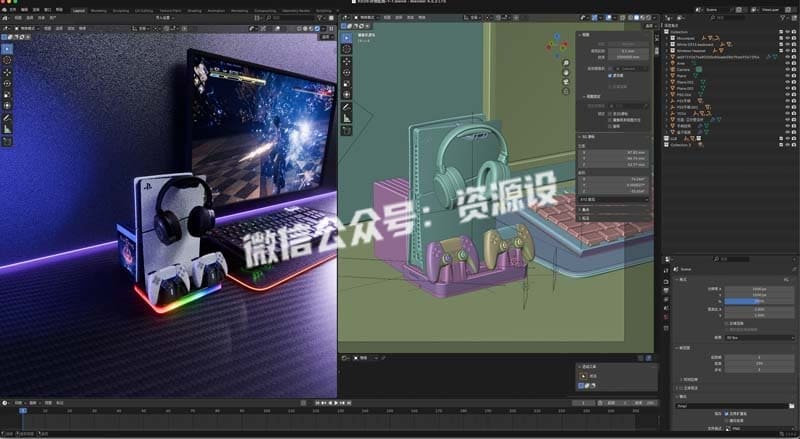
Task: Open the file format dropdown at properties bottom
Action: pos(760,429)
